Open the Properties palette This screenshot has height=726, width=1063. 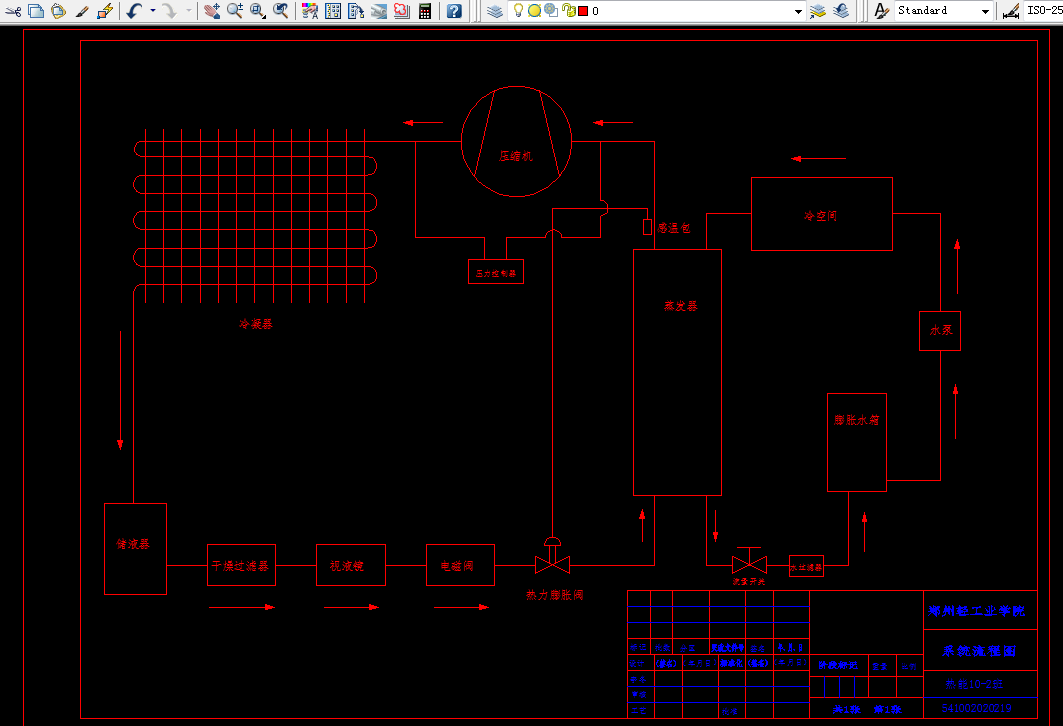(310, 11)
